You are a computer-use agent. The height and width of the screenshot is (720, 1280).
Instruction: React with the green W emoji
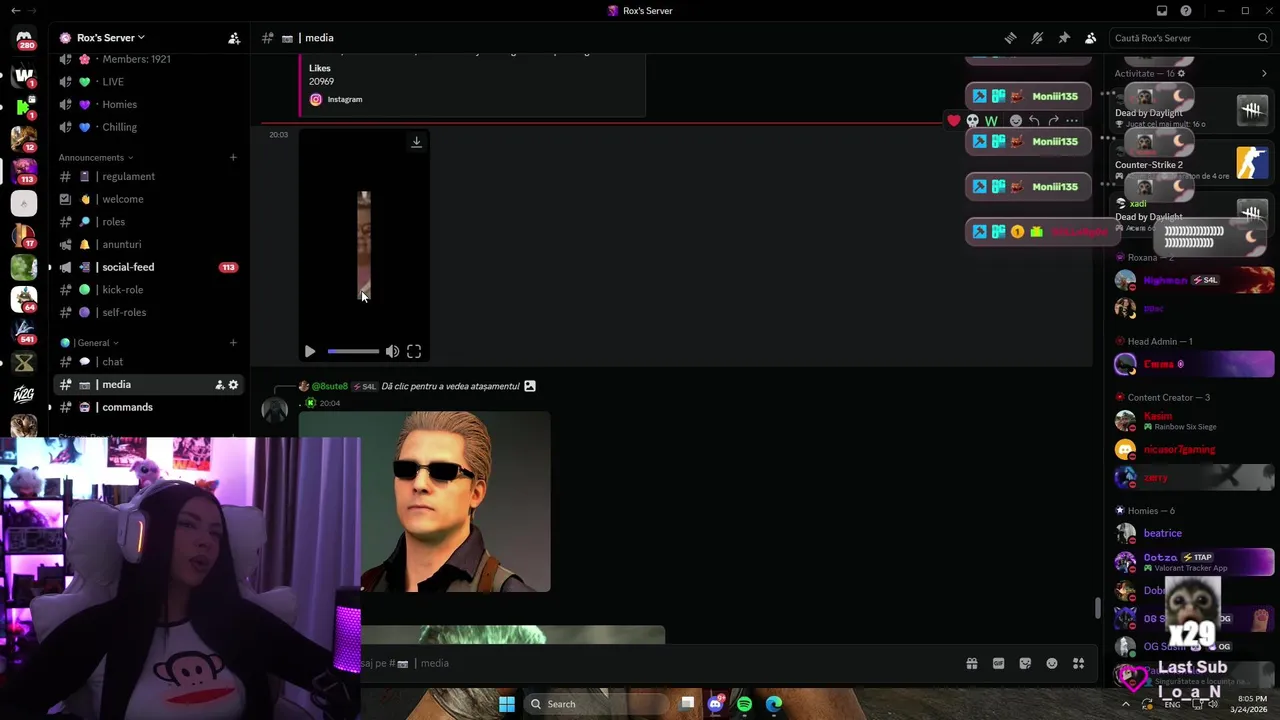coord(991,121)
